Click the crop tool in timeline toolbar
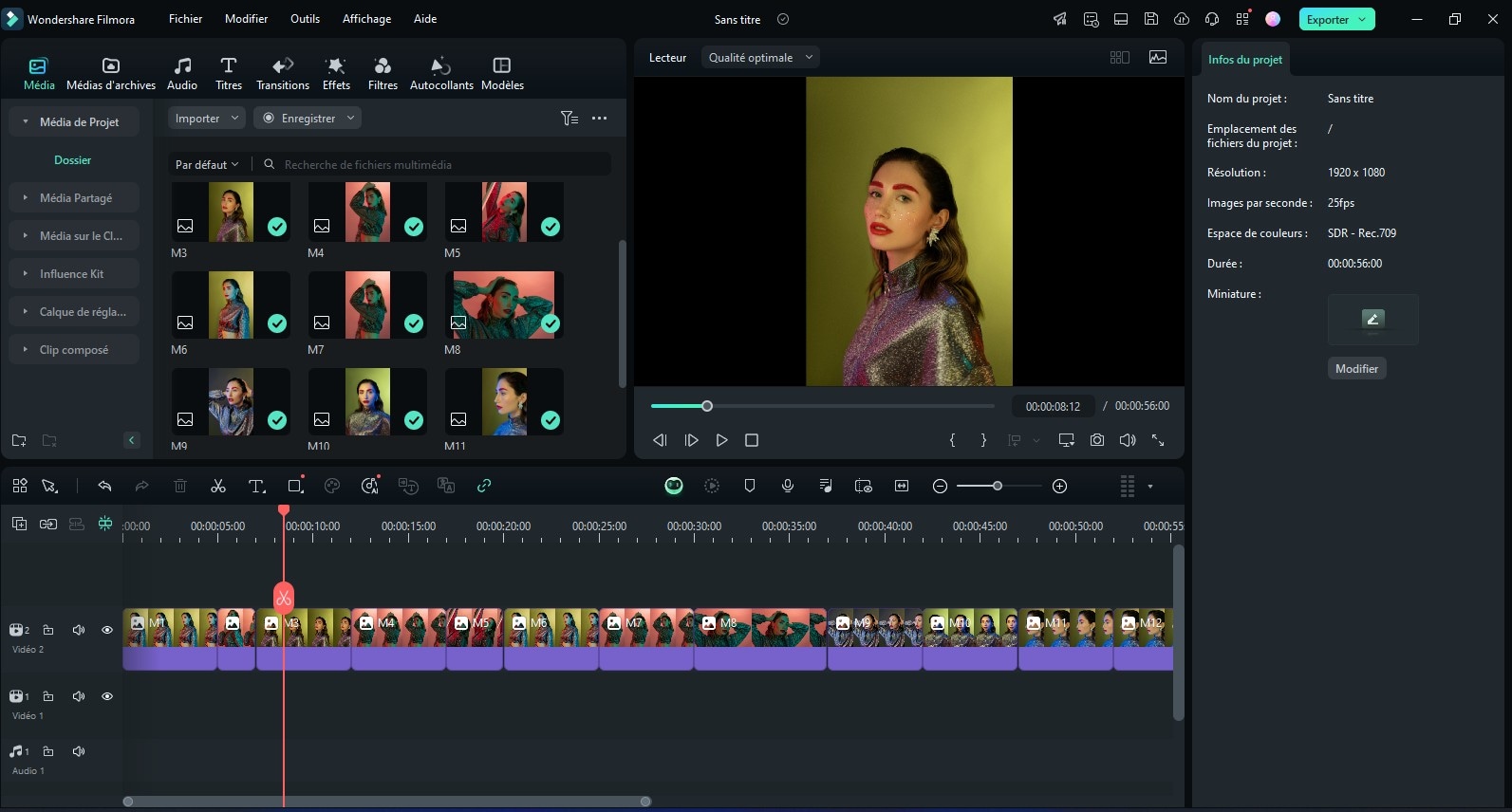This screenshot has height=812, width=1512. click(x=295, y=486)
